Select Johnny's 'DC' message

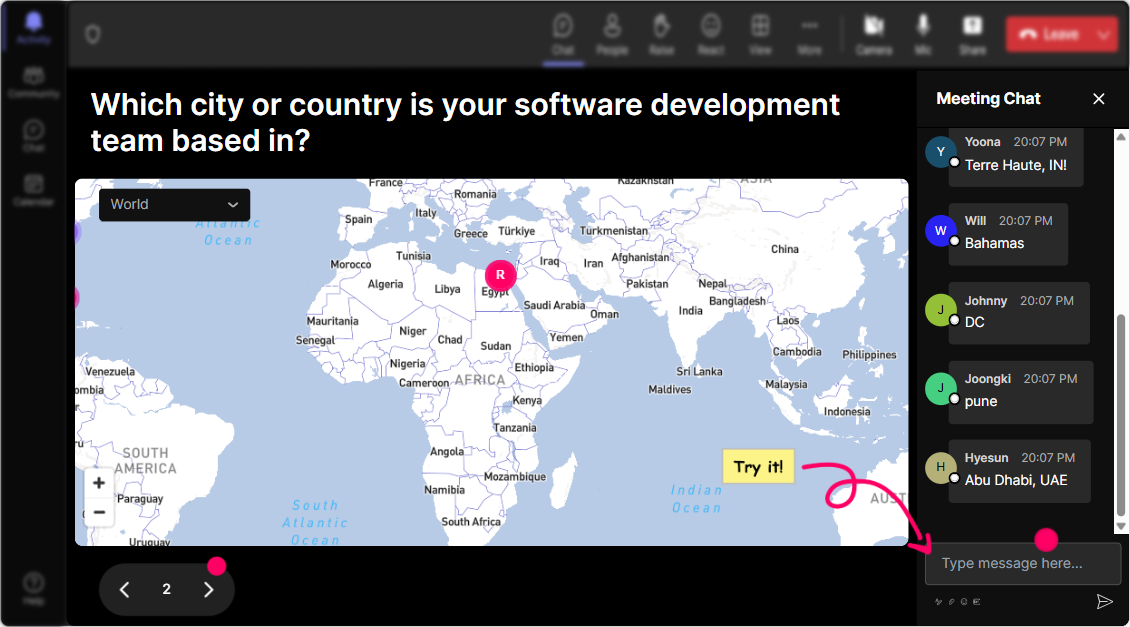coord(974,322)
